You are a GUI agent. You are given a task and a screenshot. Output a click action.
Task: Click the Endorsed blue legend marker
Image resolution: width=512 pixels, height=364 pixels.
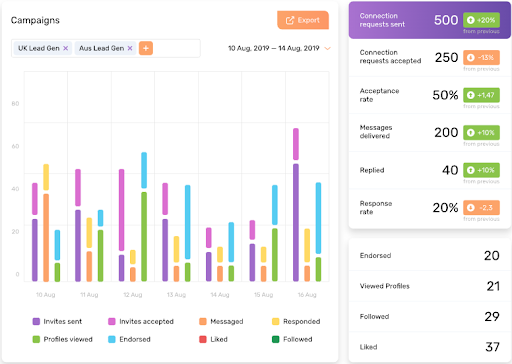tap(112, 339)
